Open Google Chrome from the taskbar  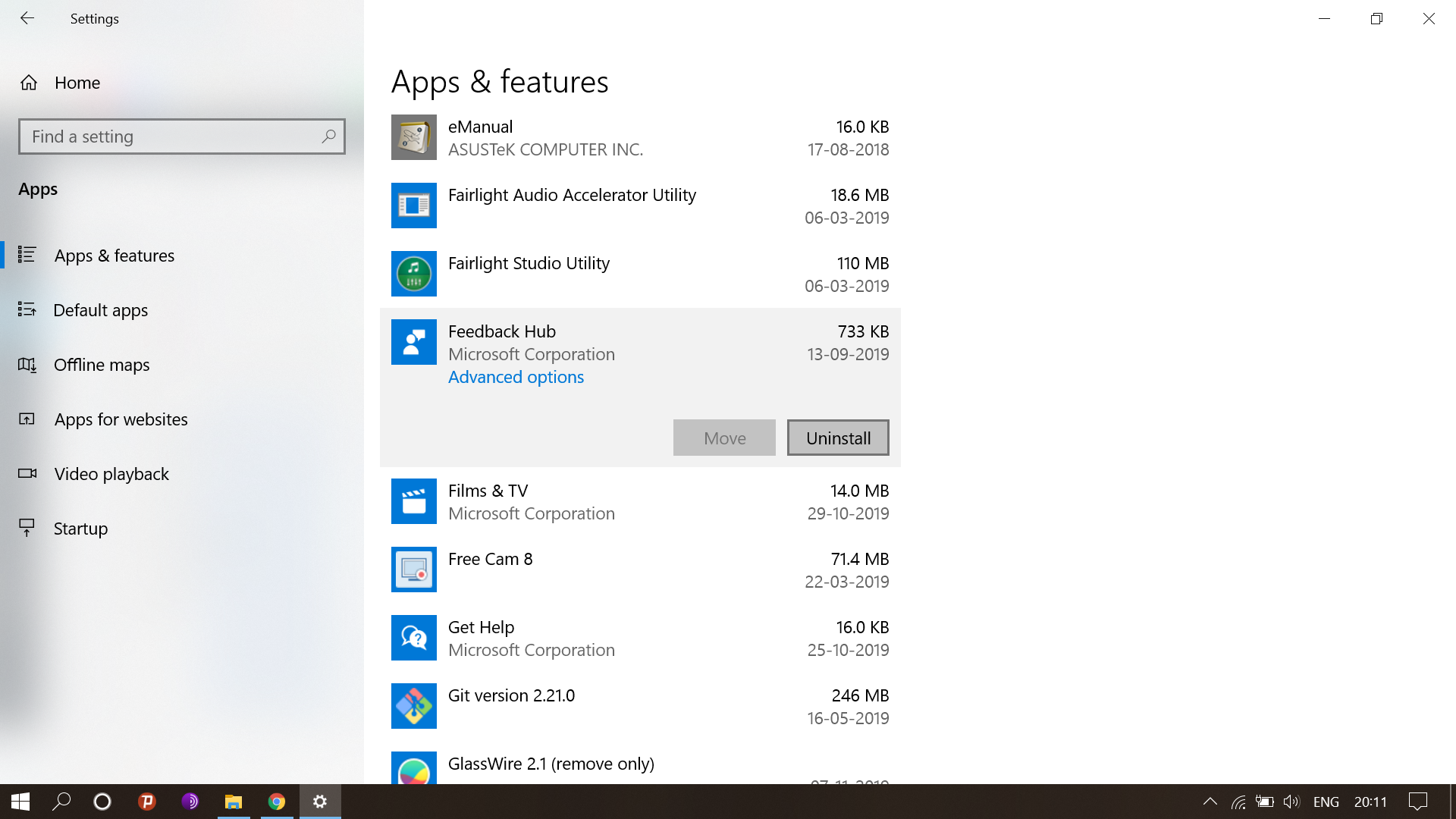click(x=276, y=802)
